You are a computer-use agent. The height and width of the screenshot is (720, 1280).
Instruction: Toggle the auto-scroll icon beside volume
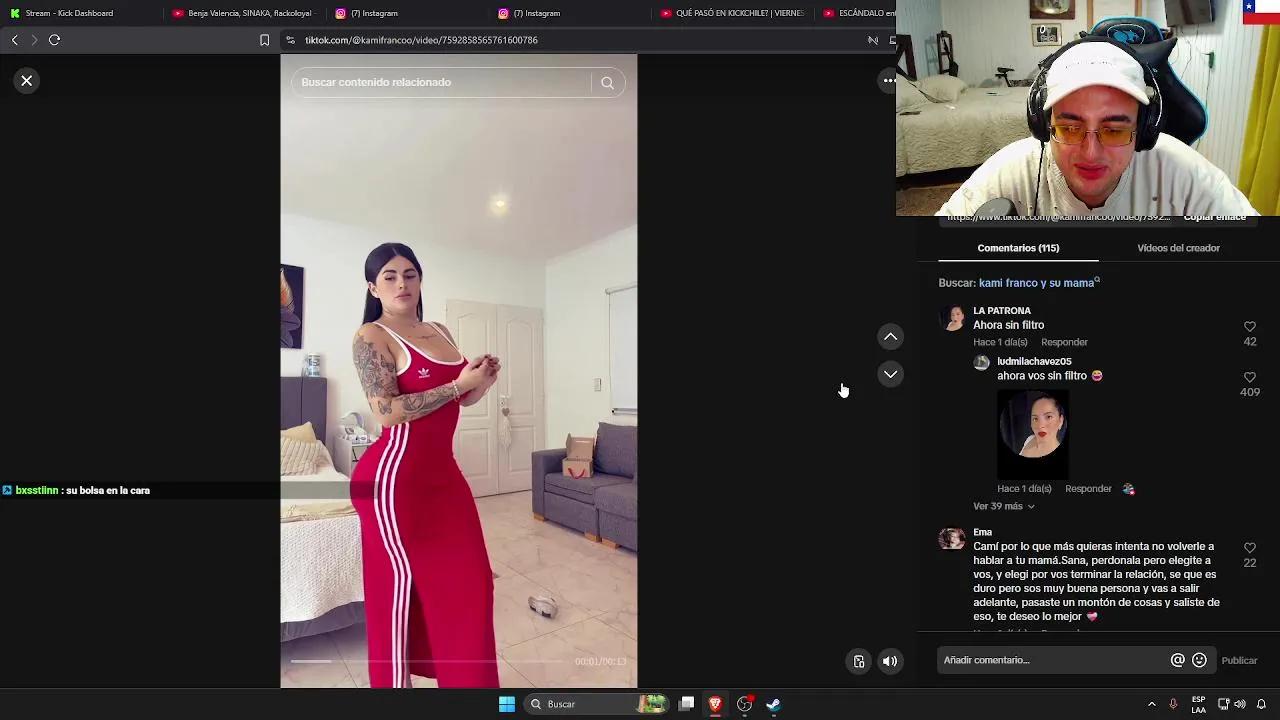click(858, 661)
